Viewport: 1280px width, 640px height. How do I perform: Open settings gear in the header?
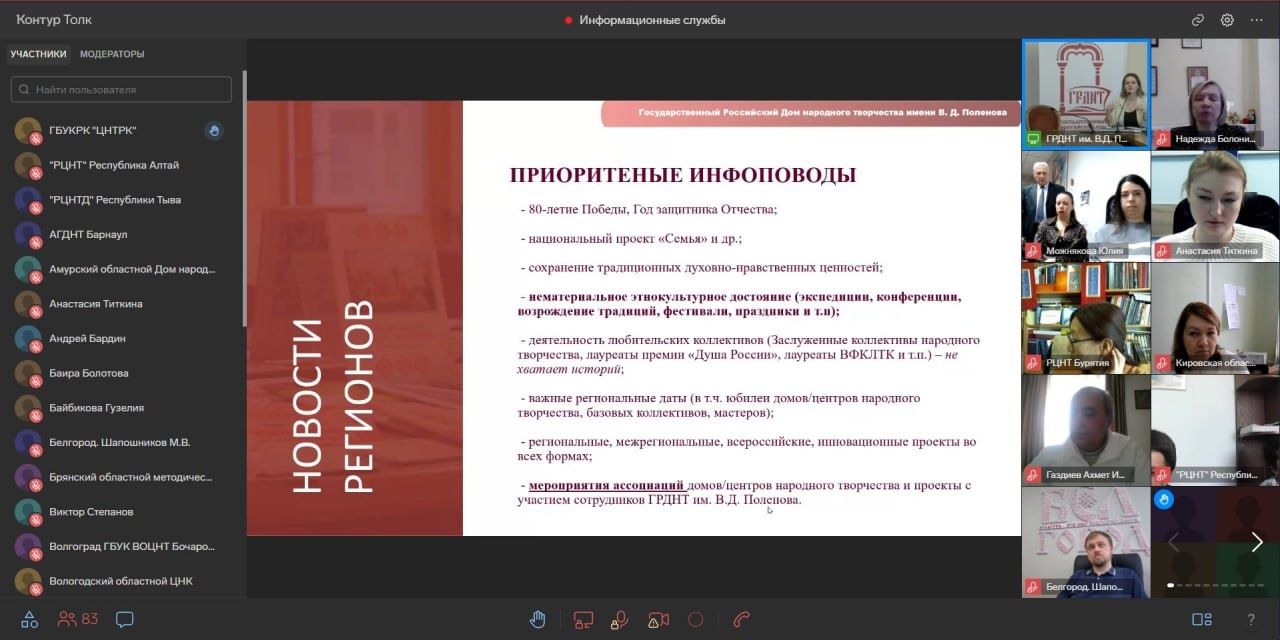coord(1227,20)
